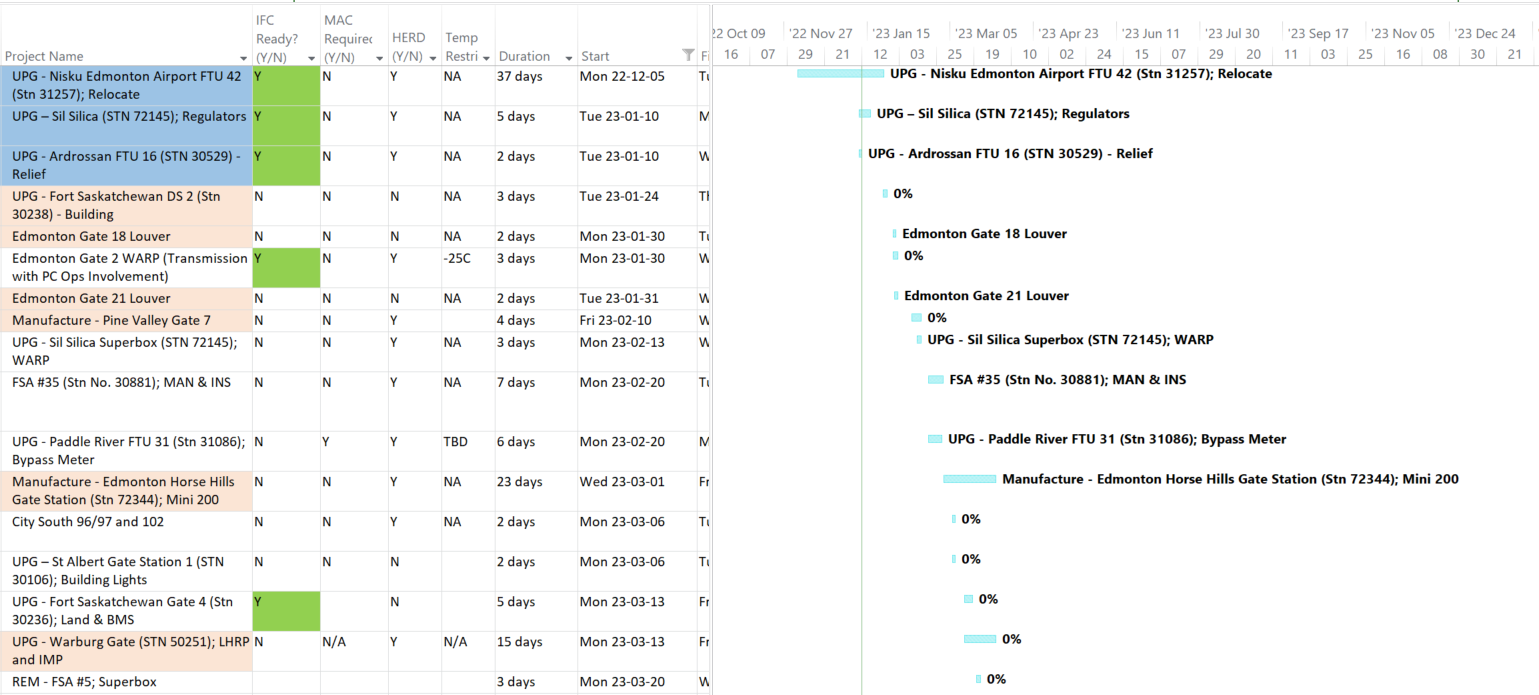Select the Sil Silica Regulators Gantt bar

coord(866,113)
